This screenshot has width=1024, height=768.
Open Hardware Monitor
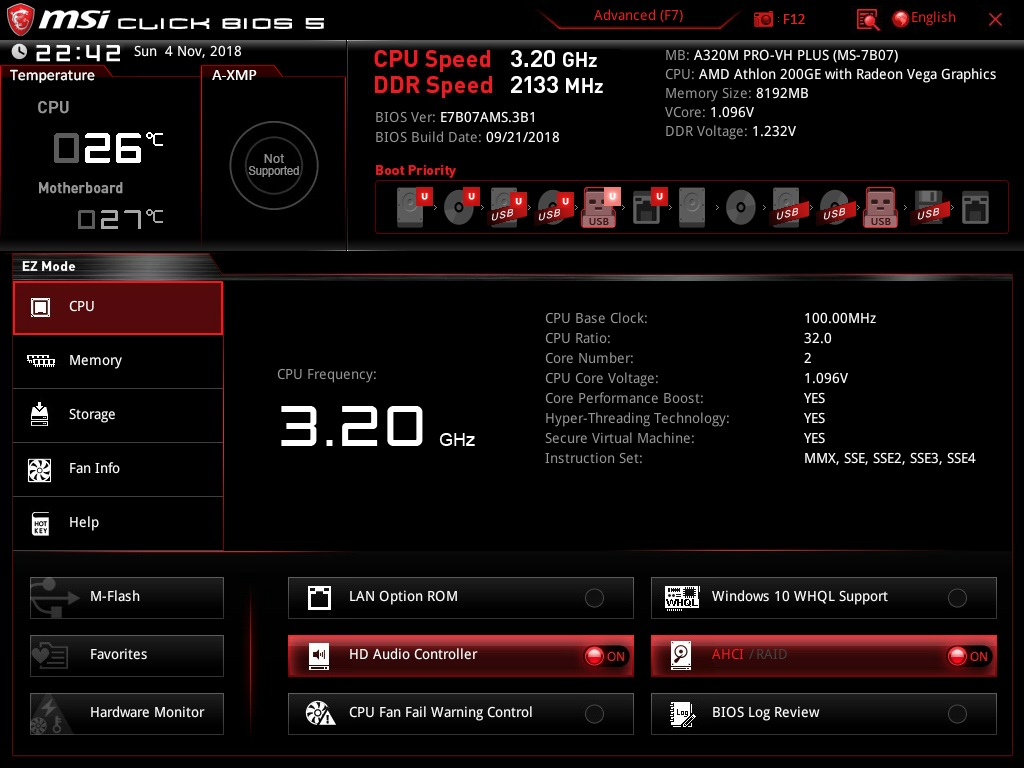127,714
